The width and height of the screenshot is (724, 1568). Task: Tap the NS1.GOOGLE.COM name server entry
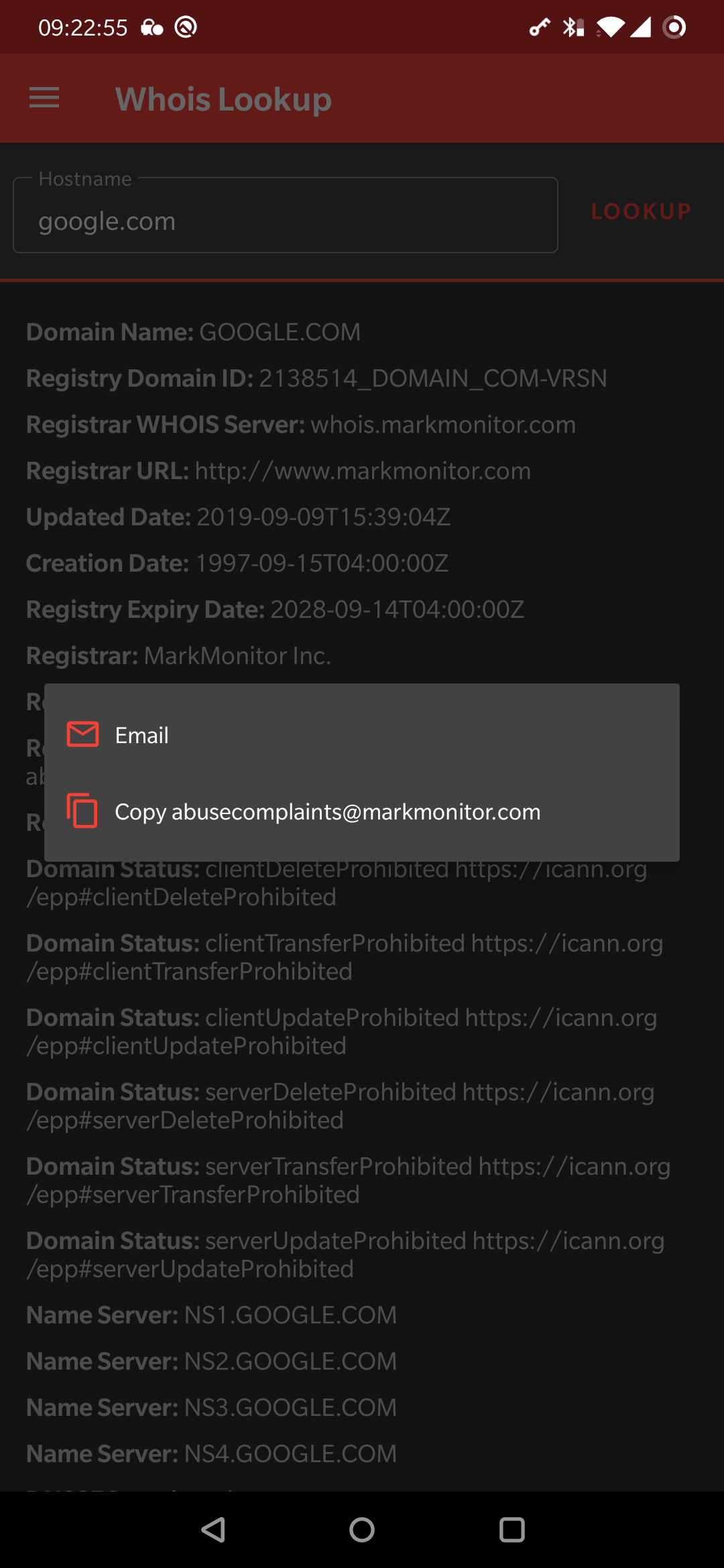290,1315
